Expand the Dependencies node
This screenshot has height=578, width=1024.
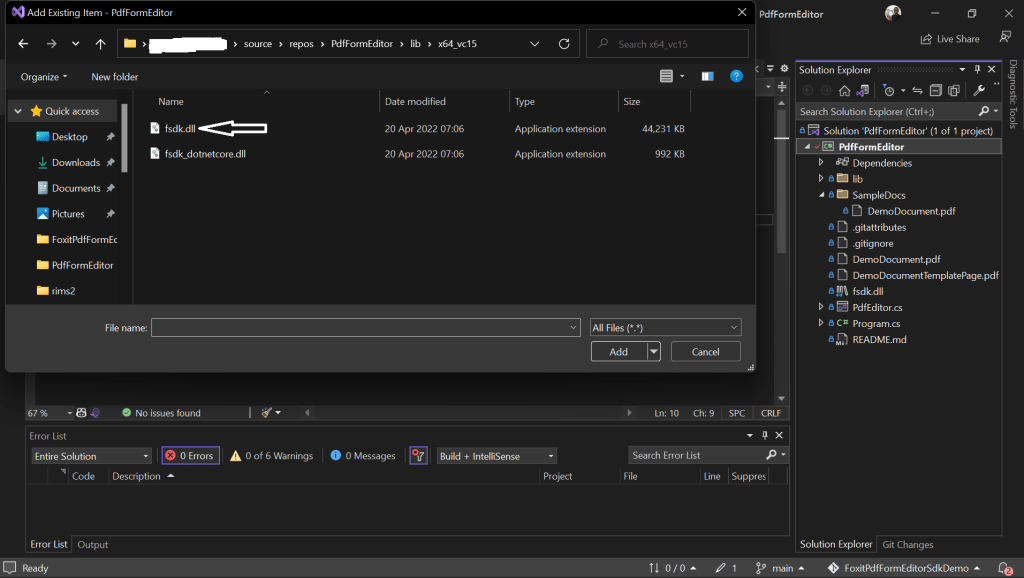coord(821,162)
